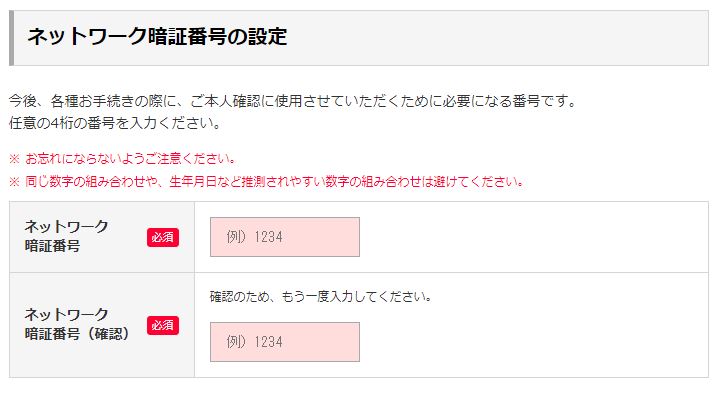722x394 pixels.
Task: Click the ネットワーク暗証番号の設定 heading
Action: (x=157, y=37)
